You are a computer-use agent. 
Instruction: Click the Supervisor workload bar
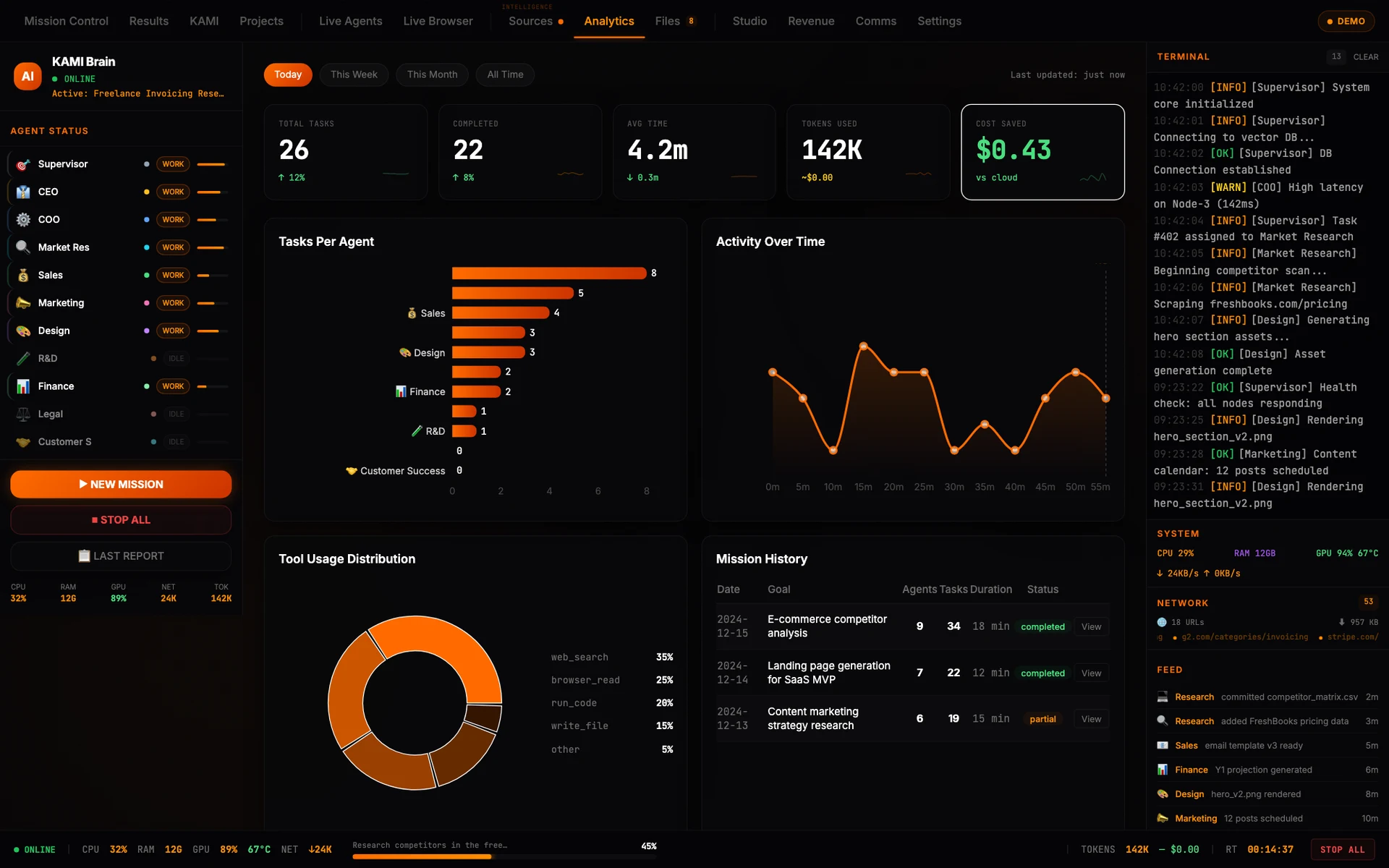pyautogui.click(x=213, y=164)
